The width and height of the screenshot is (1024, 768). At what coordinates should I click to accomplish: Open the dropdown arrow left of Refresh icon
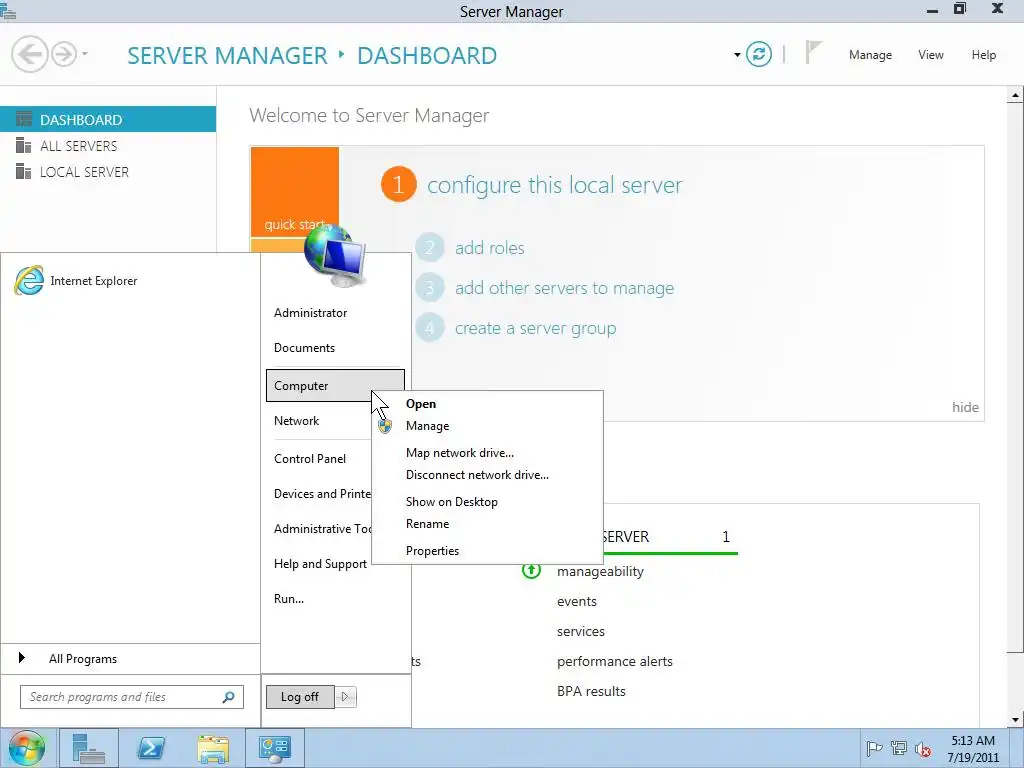737,55
